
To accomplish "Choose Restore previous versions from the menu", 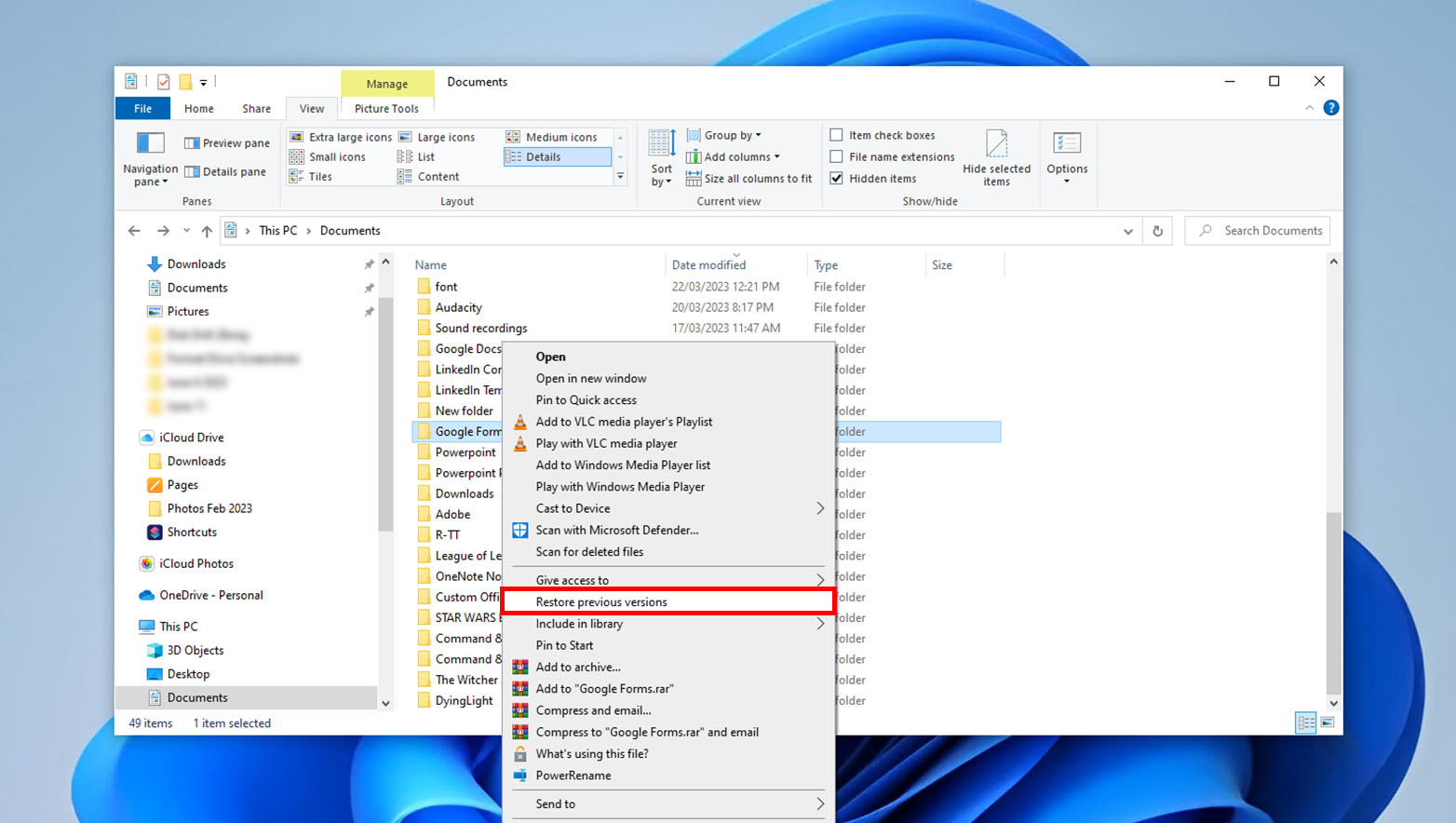I will tap(602, 601).
